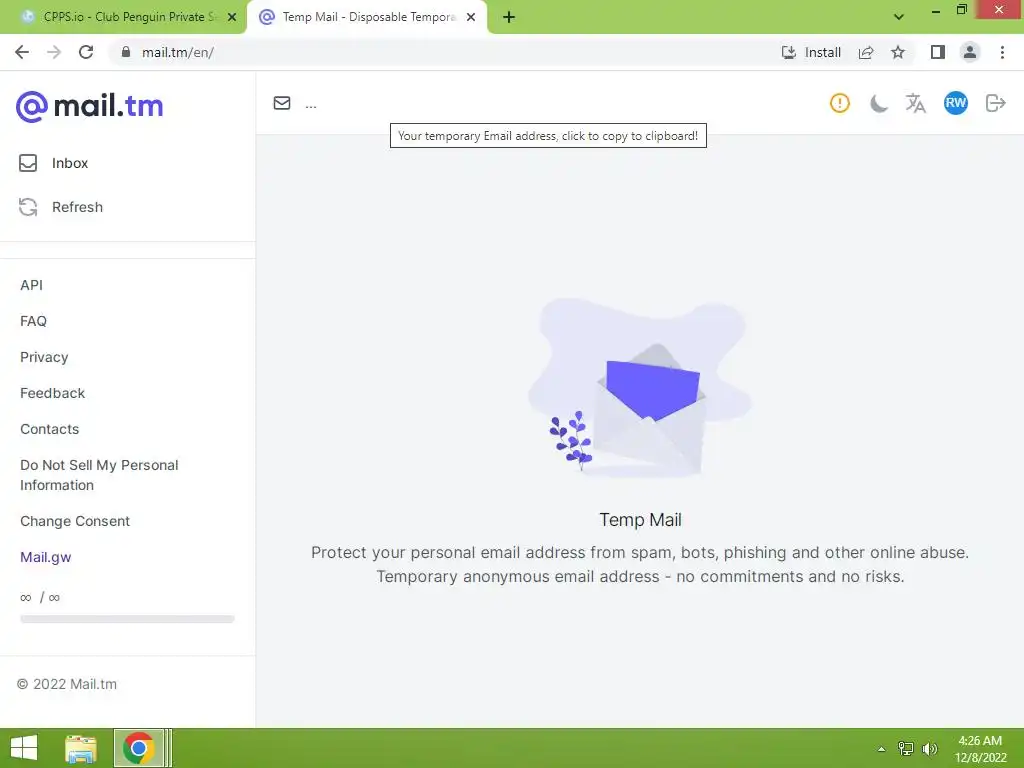Open the API link

(31, 285)
